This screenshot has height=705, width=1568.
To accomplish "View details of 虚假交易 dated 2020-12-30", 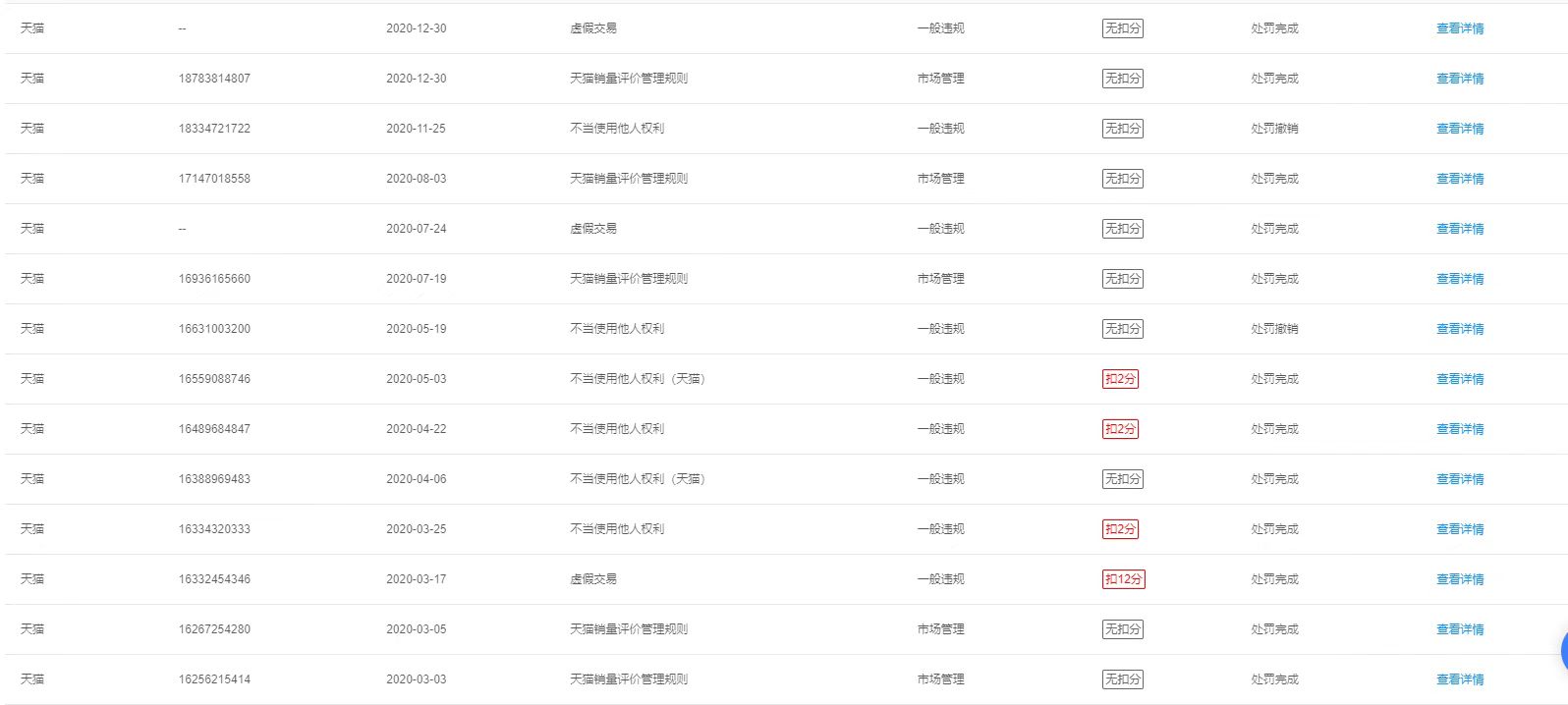I will pos(1460,28).
